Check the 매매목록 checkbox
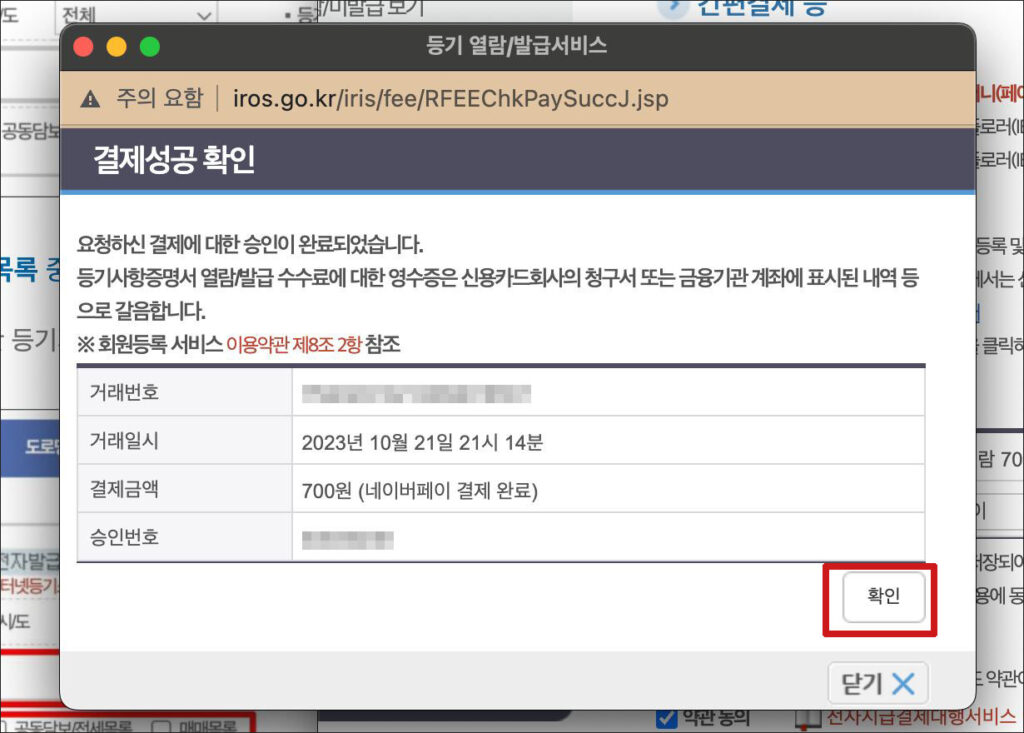 [159, 725]
